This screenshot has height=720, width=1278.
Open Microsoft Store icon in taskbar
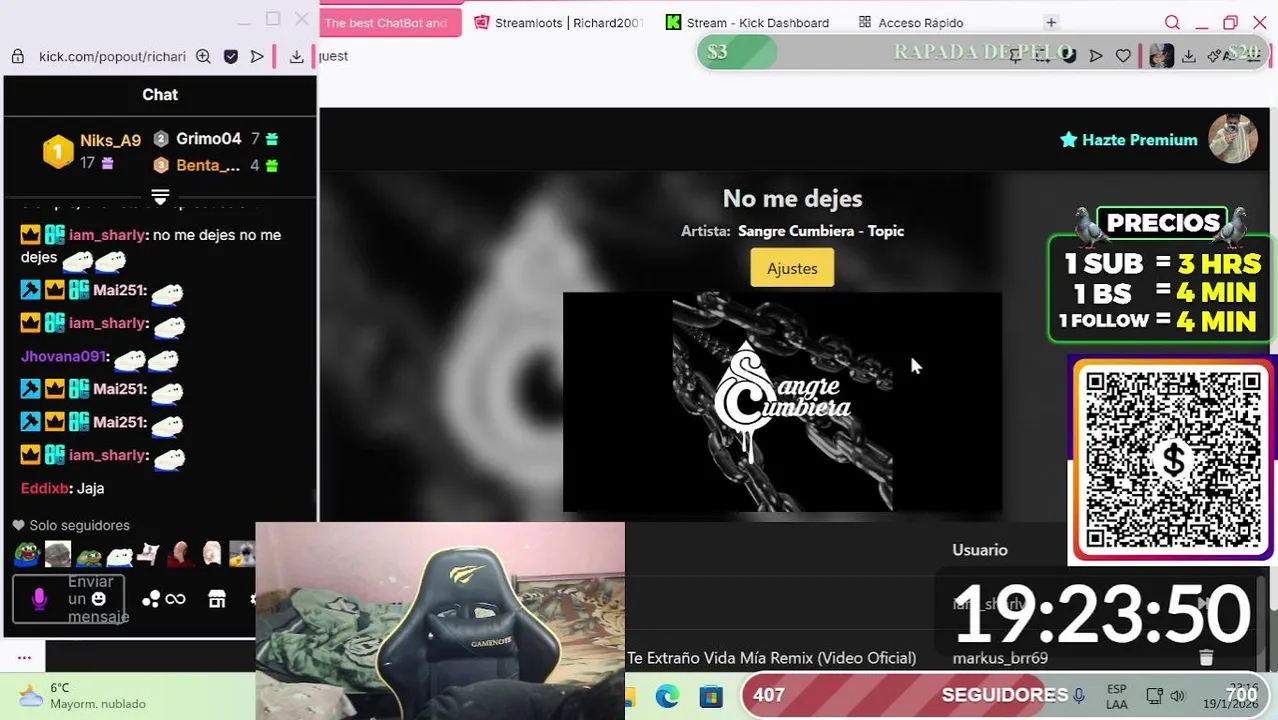coord(711,696)
